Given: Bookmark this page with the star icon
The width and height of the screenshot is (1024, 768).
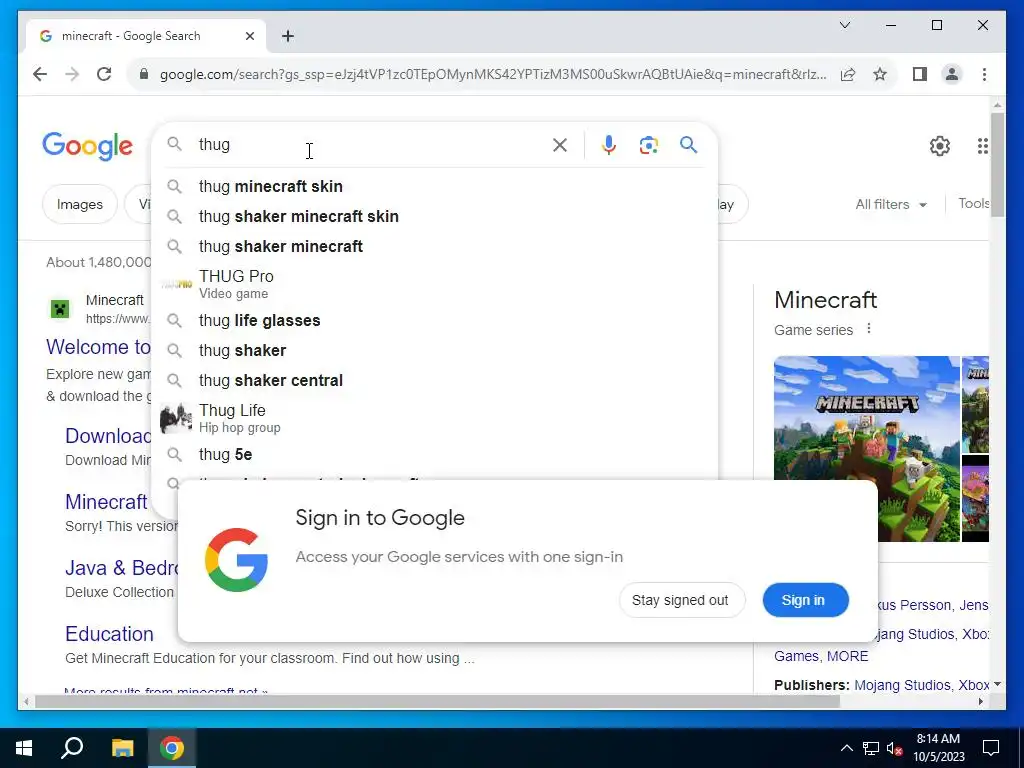Looking at the screenshot, I should tap(880, 74).
